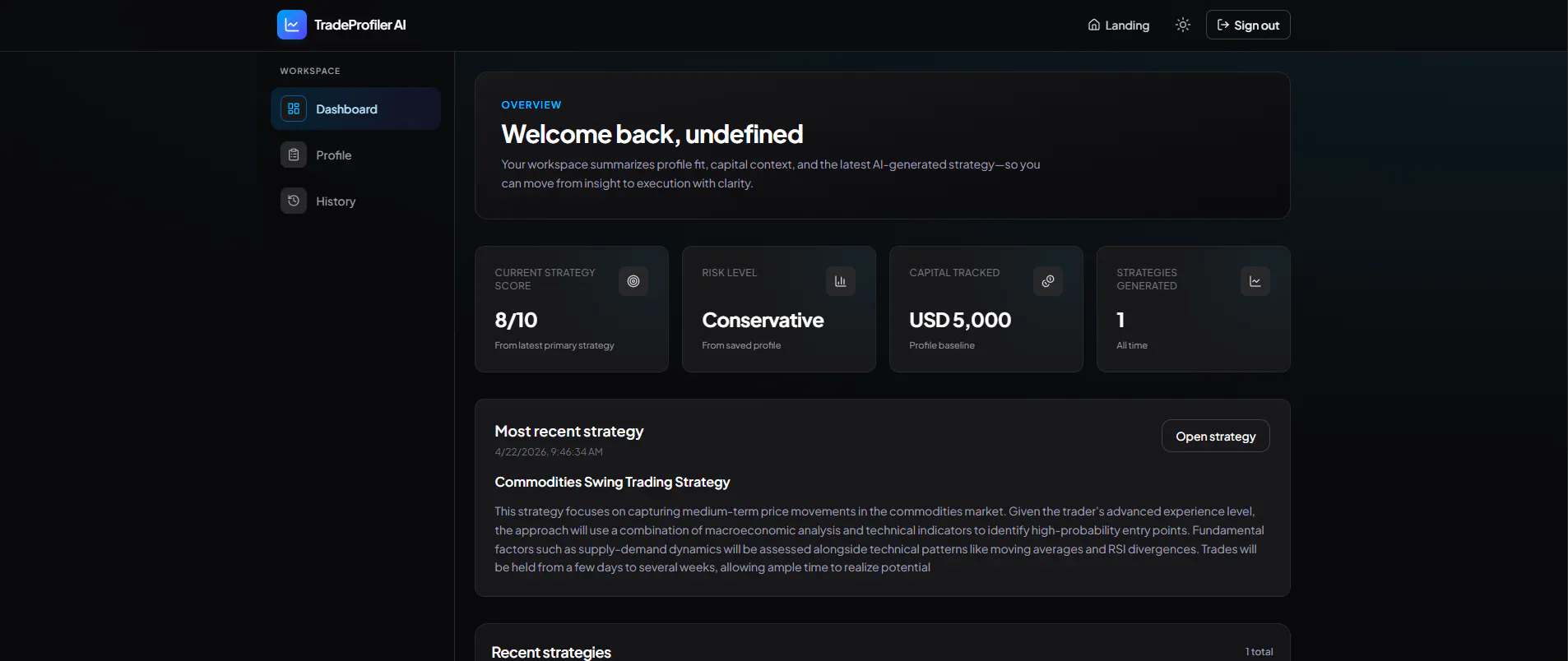Click the TradeProfiler AI brand name

pyautogui.click(x=360, y=25)
